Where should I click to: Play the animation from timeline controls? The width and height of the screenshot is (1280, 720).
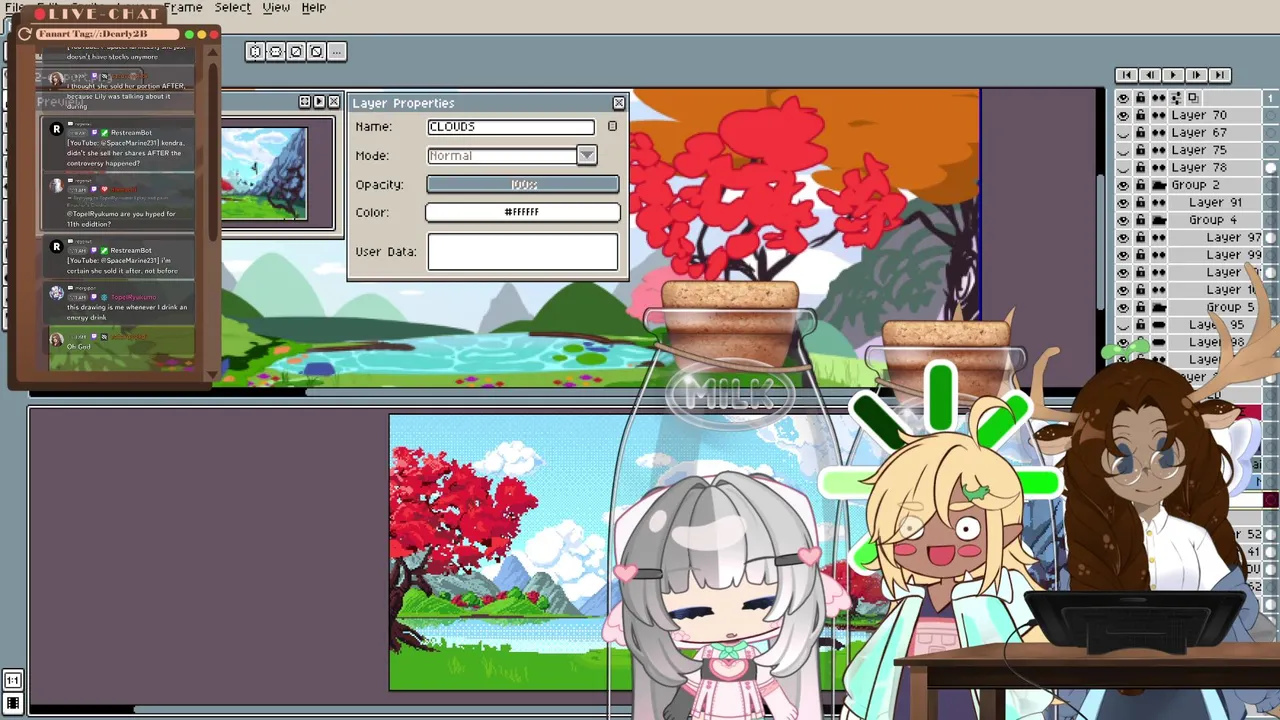[1173, 75]
